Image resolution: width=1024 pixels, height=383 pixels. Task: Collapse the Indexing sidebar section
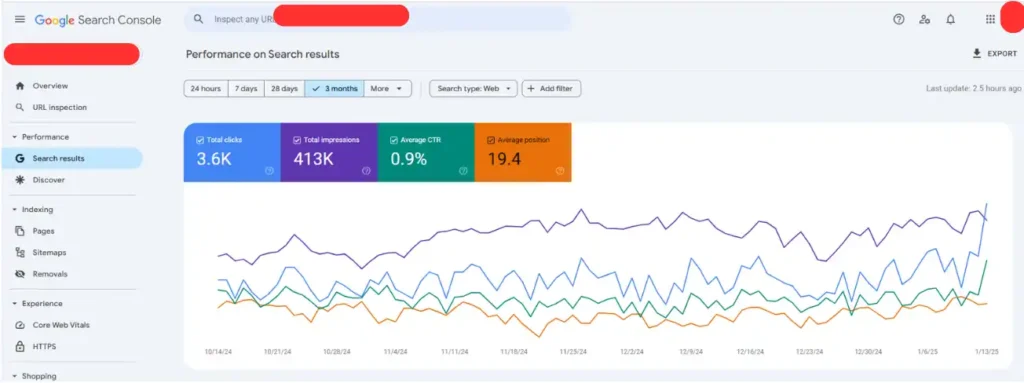pyautogui.click(x=15, y=210)
